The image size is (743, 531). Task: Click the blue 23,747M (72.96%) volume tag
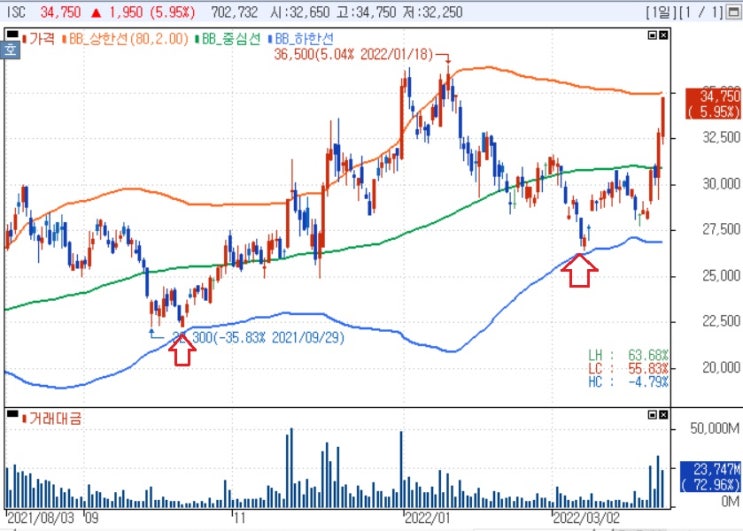[x=710, y=477]
